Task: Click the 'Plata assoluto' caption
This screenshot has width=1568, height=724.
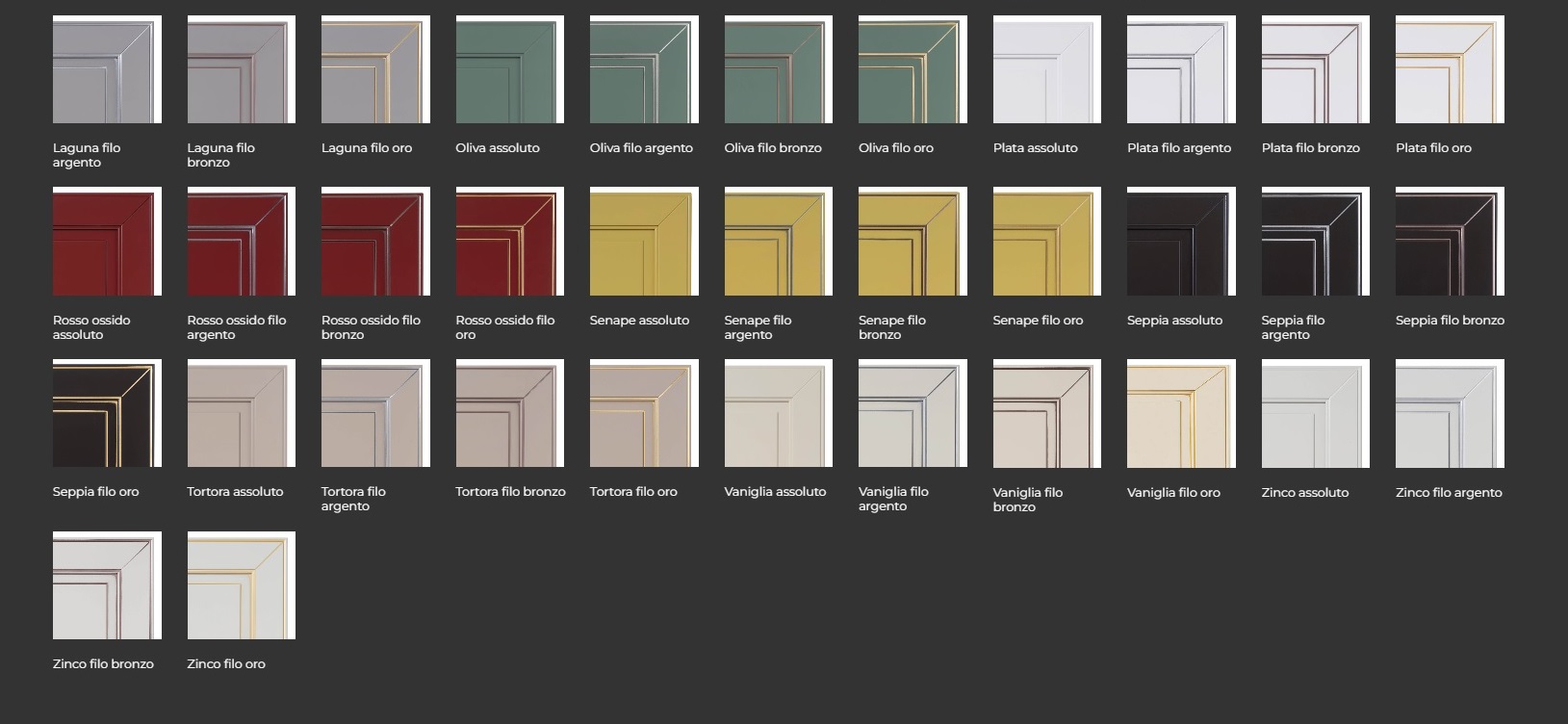Action: click(x=1036, y=148)
